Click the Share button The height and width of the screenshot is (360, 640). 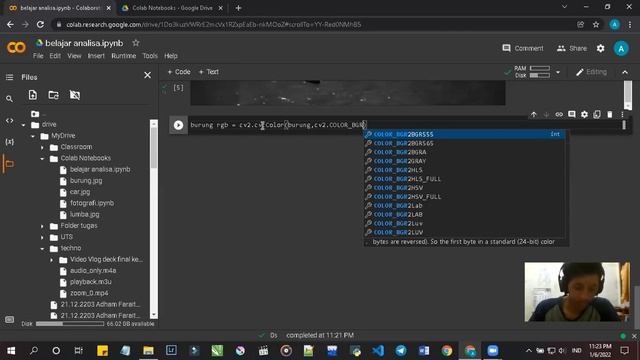[x=572, y=48]
